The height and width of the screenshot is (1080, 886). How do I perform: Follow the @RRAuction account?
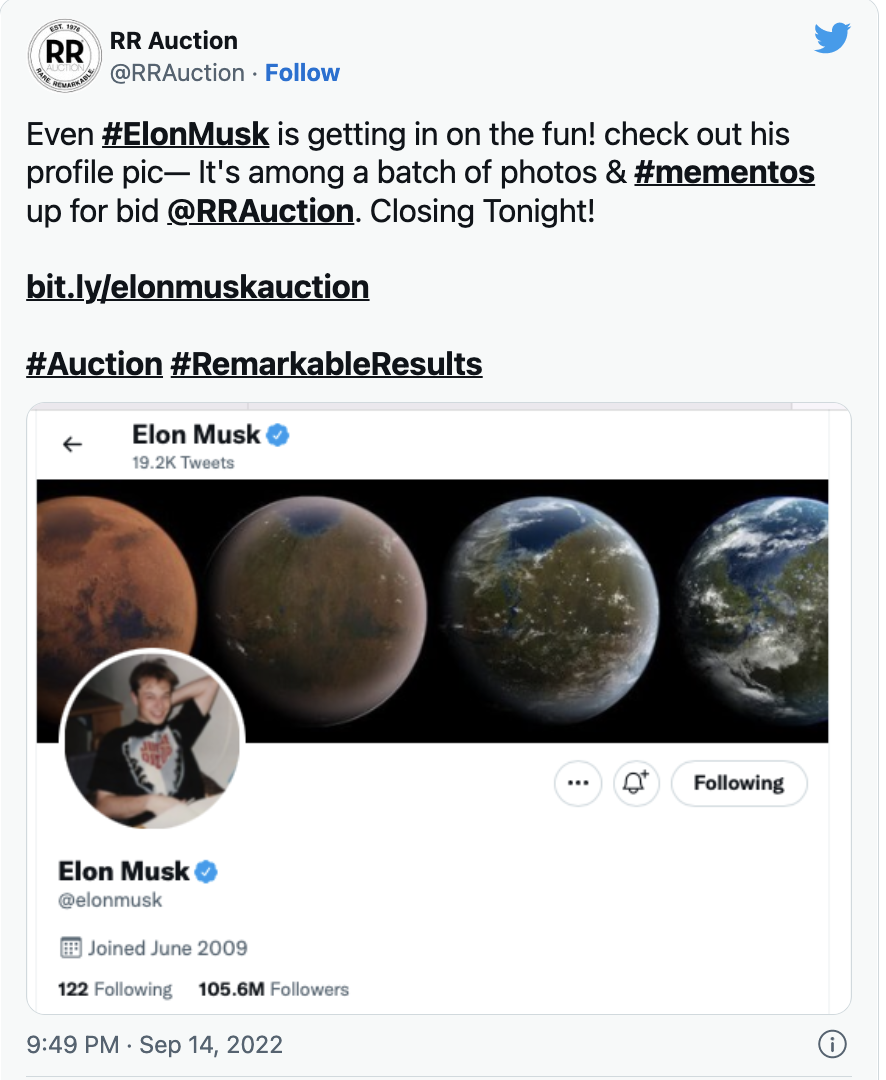(302, 73)
